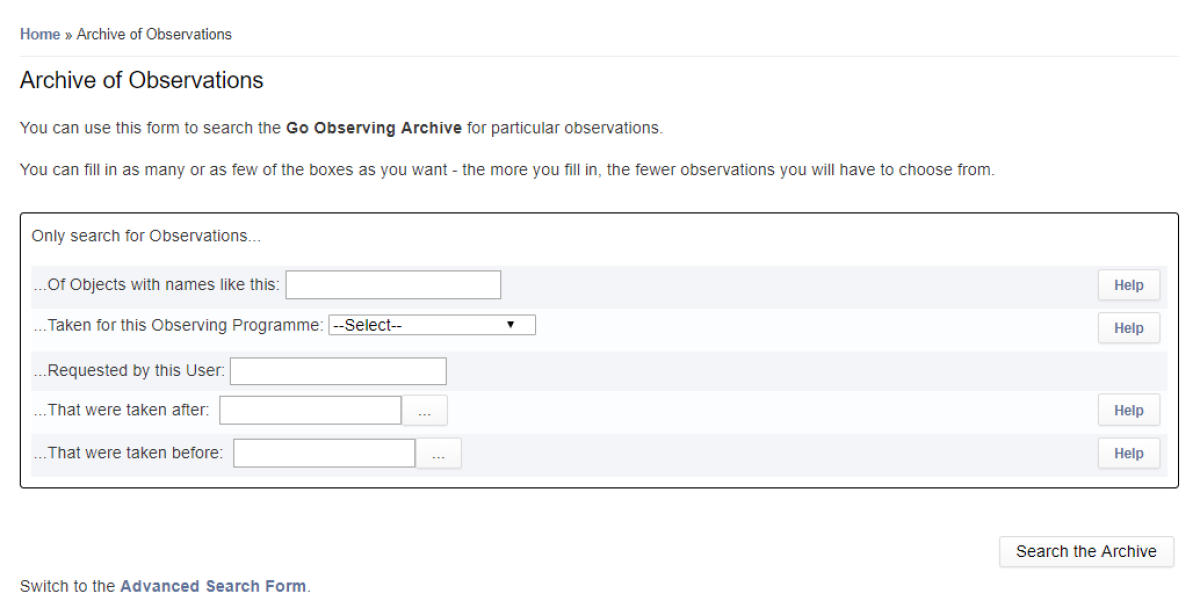The image size is (1200, 608).
Task: Click the 'Requested by this User' field
Action: coord(337,370)
